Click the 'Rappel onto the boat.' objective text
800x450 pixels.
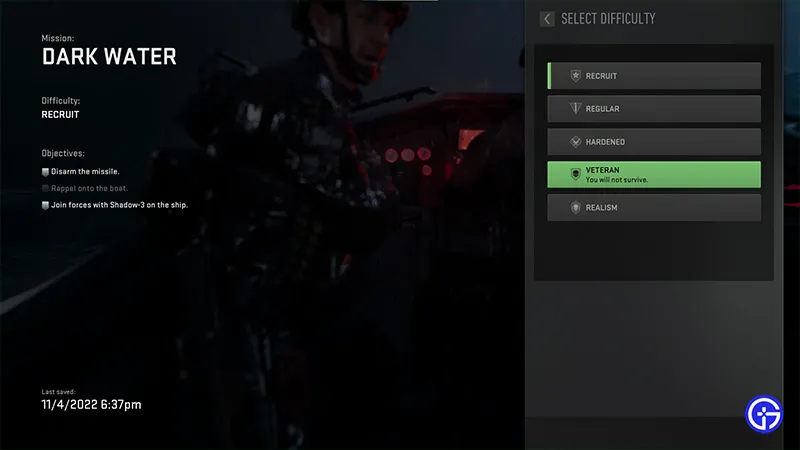tap(89, 188)
